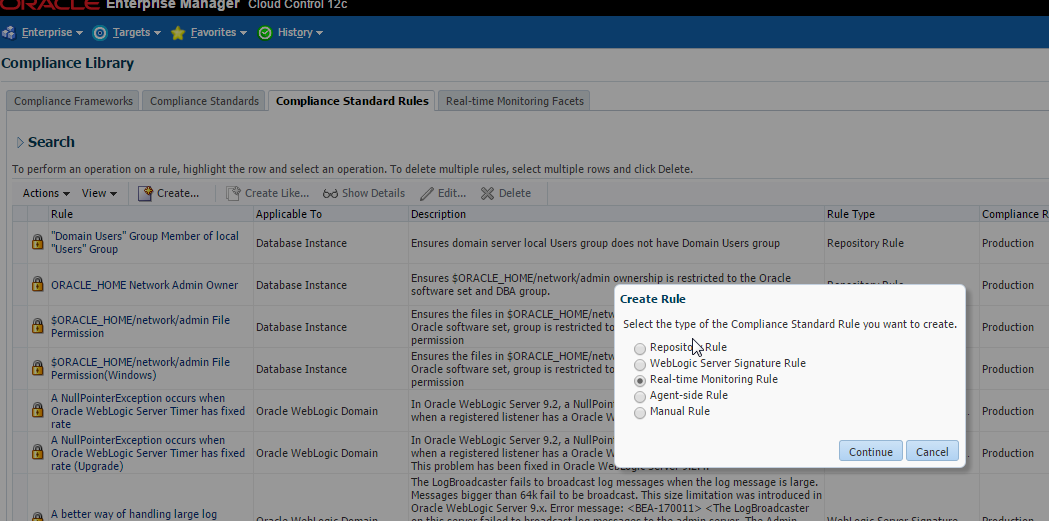The width and height of the screenshot is (1049, 521).
Task: Select Compliance Standard Rules tab
Action: [352, 101]
